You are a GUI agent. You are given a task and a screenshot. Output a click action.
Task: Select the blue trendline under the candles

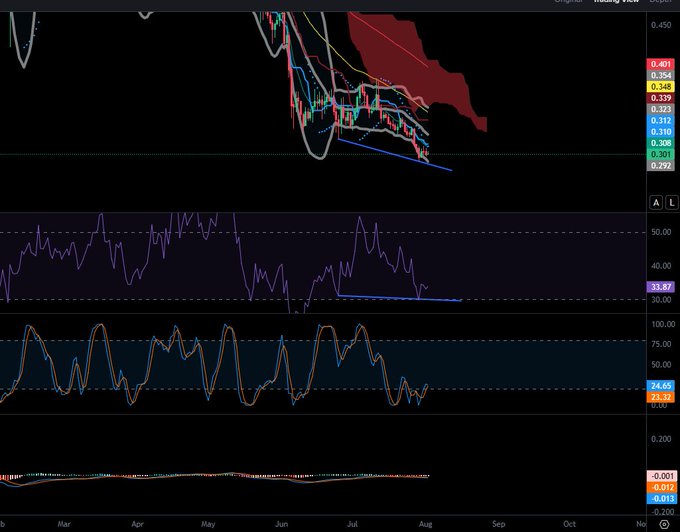tap(395, 154)
